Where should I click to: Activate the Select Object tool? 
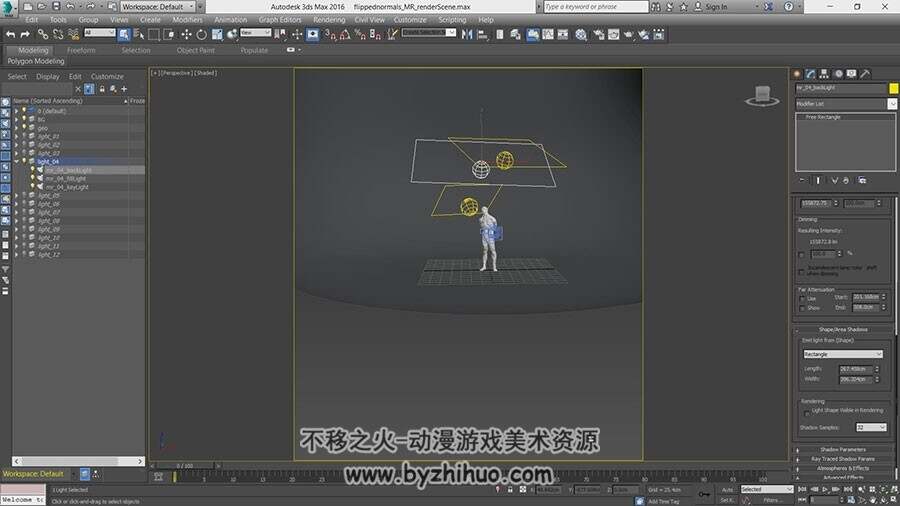pos(124,35)
